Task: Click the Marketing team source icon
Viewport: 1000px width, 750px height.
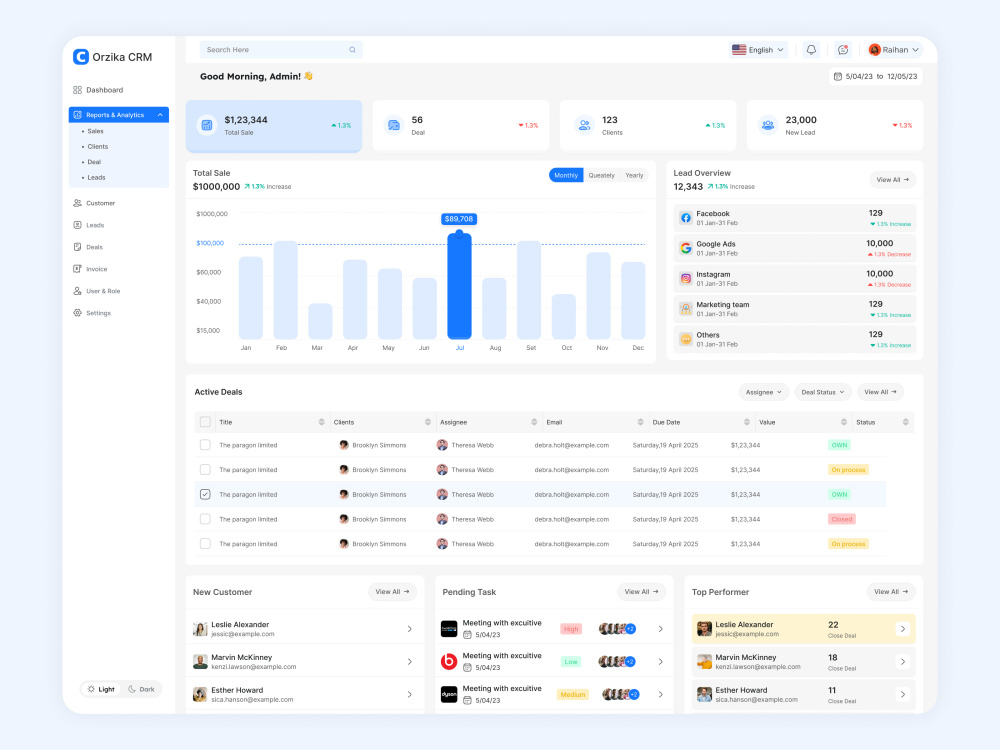Action: tap(686, 309)
